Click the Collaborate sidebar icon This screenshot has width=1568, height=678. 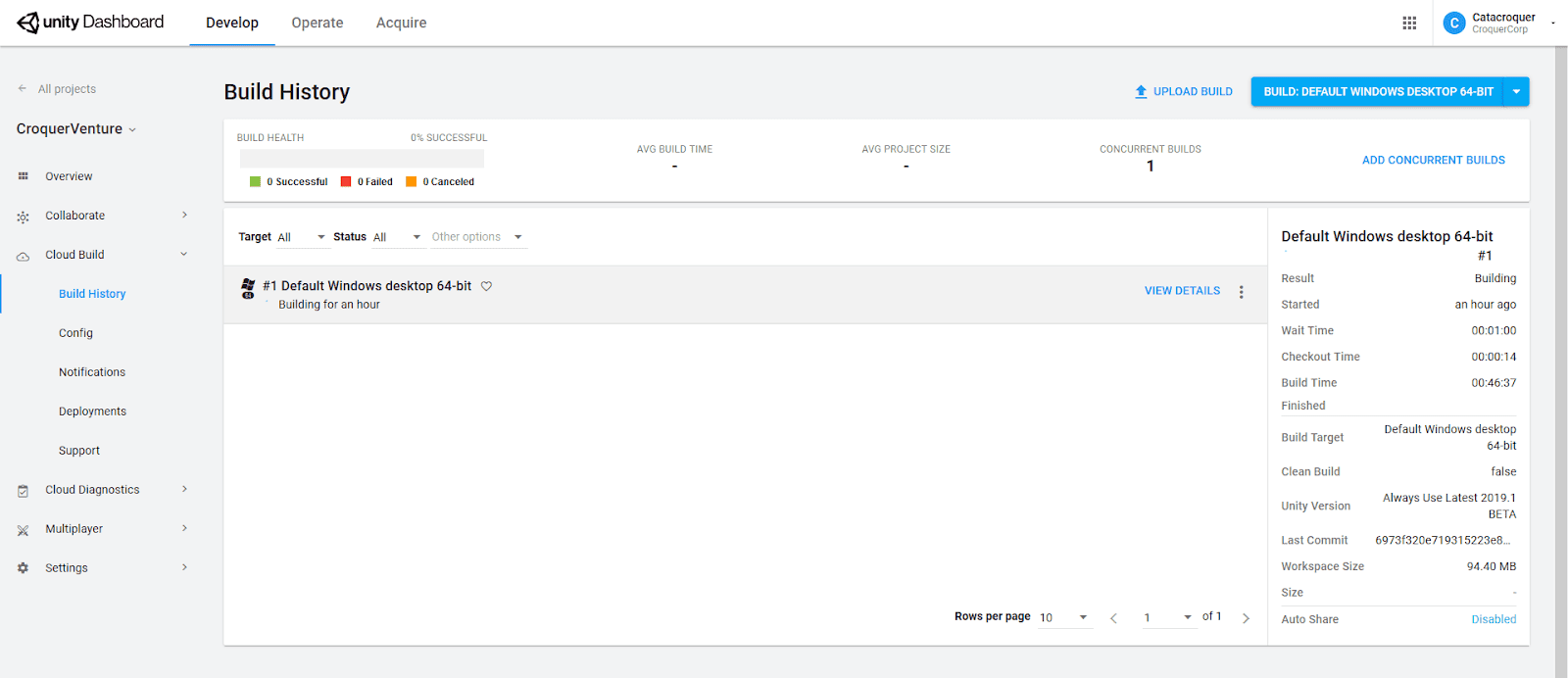[23, 217]
